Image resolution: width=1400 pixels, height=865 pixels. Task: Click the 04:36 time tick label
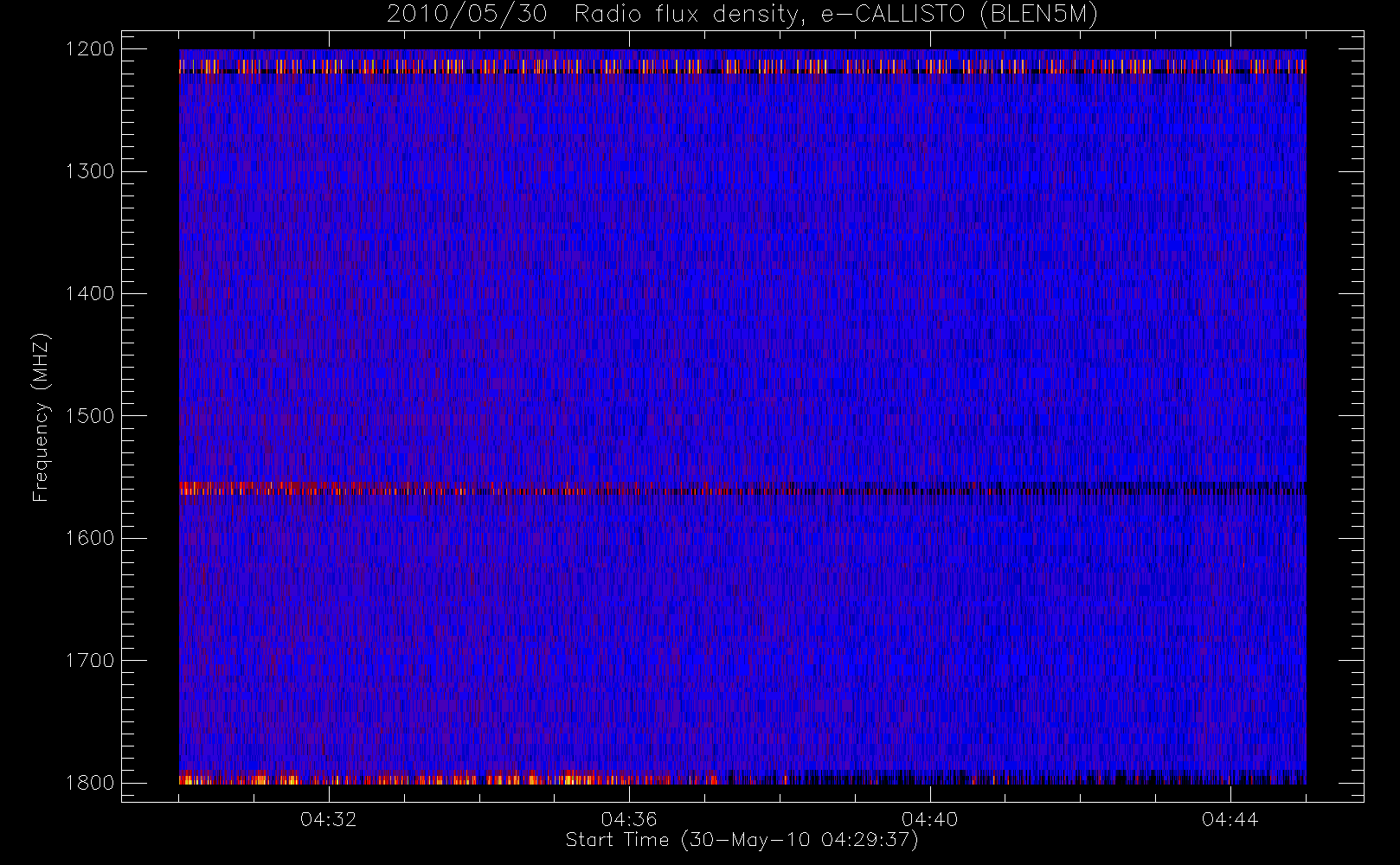coord(629,819)
